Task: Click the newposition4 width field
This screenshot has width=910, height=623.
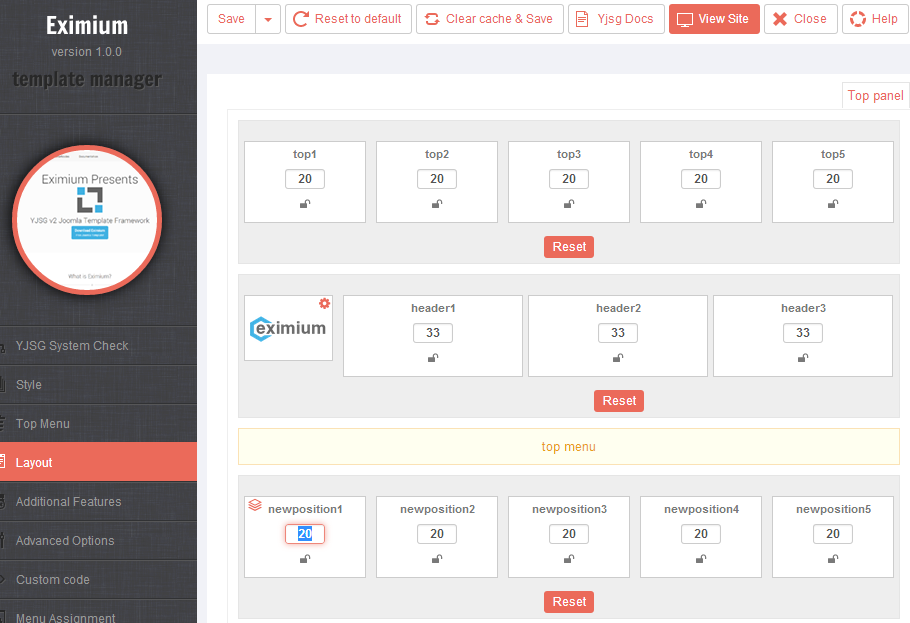Action: click(701, 534)
